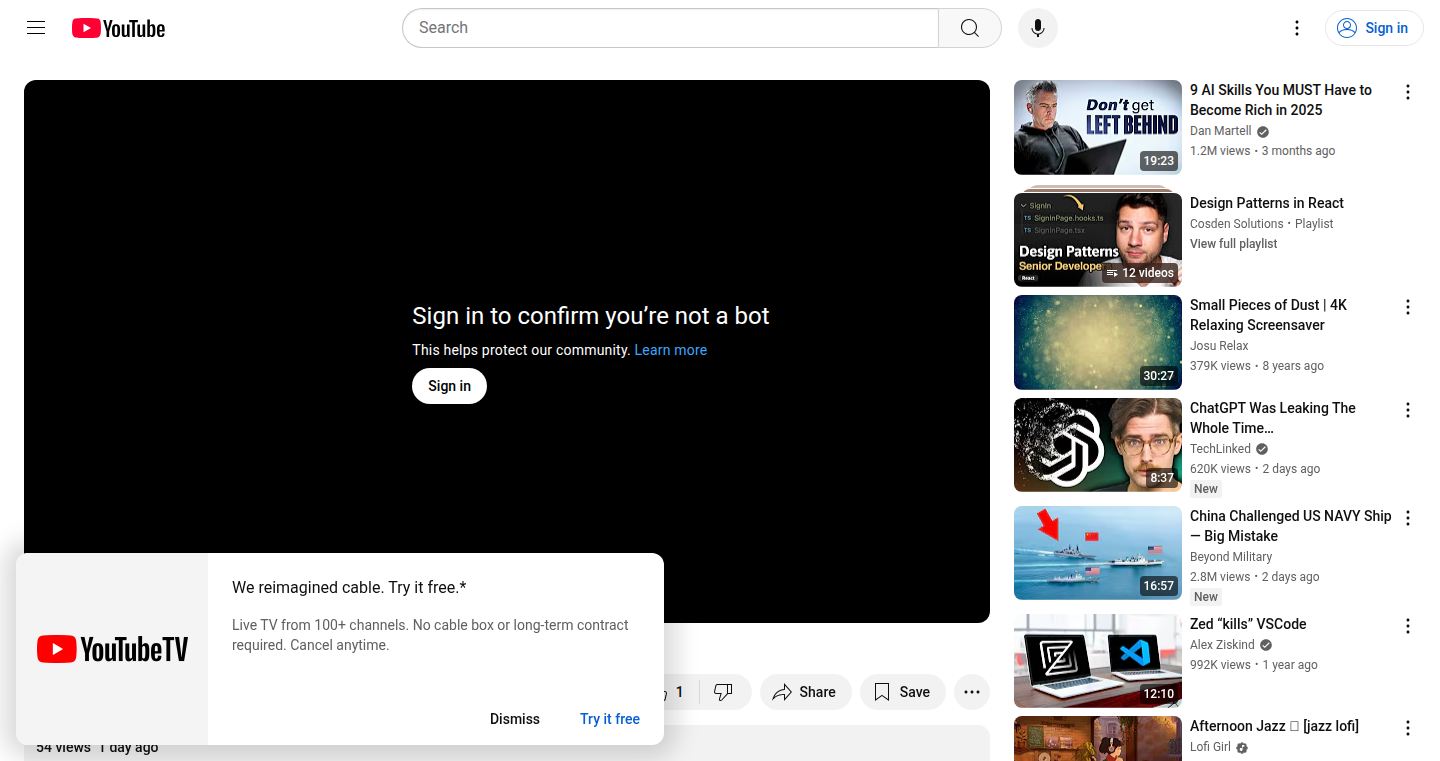1440x761 pixels.
Task: Open the Design Patterns in React thumbnail
Action: (x=1098, y=240)
